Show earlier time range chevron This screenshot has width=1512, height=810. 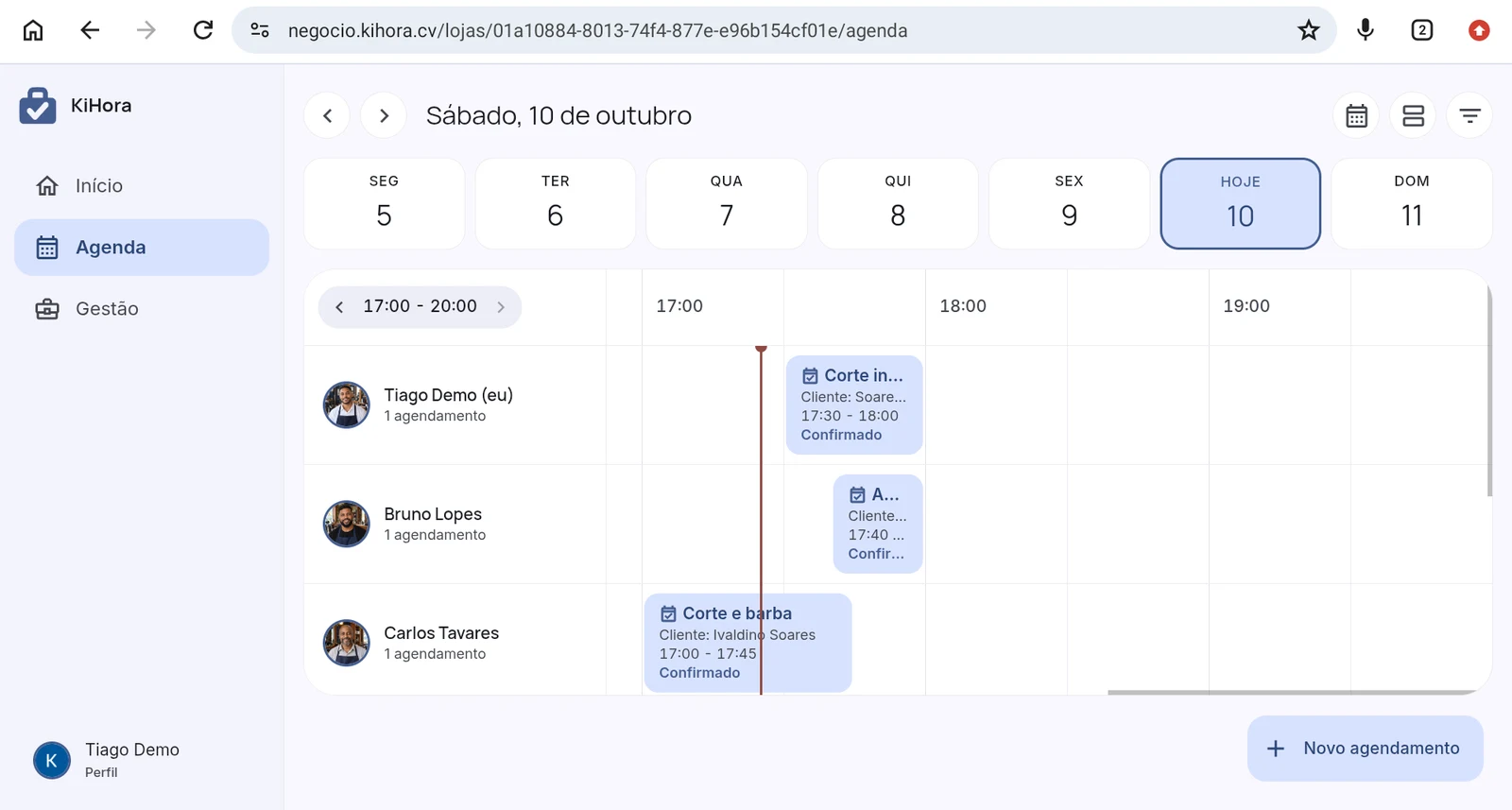pos(339,307)
